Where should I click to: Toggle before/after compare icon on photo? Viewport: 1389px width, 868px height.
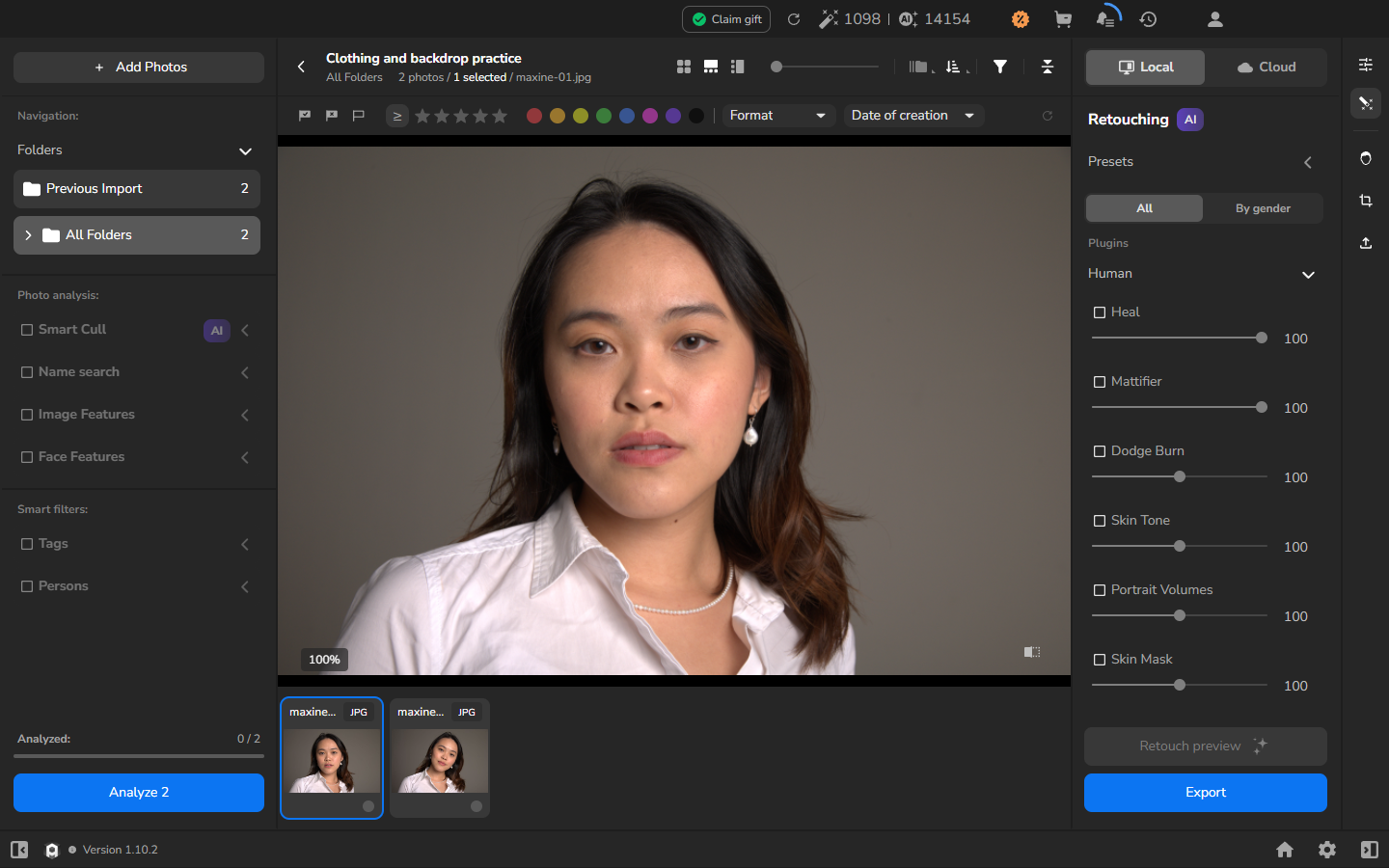tap(1032, 653)
